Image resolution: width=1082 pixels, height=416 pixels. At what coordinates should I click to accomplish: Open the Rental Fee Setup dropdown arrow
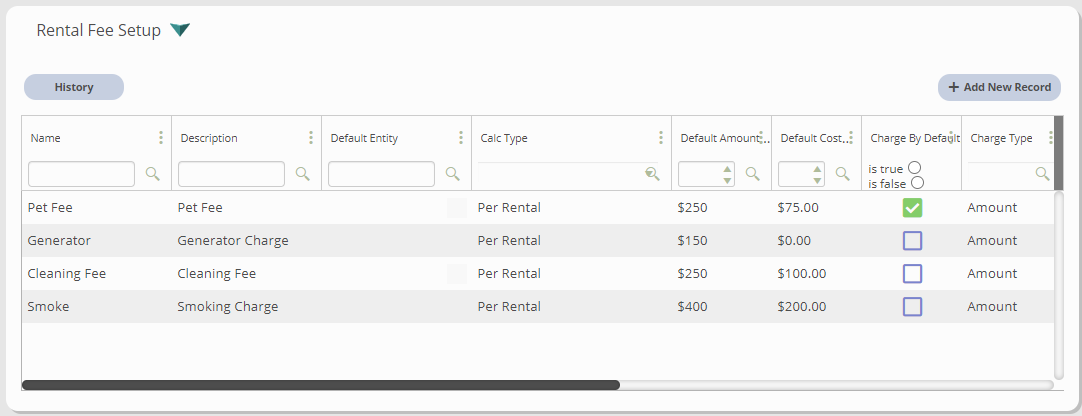(x=180, y=30)
